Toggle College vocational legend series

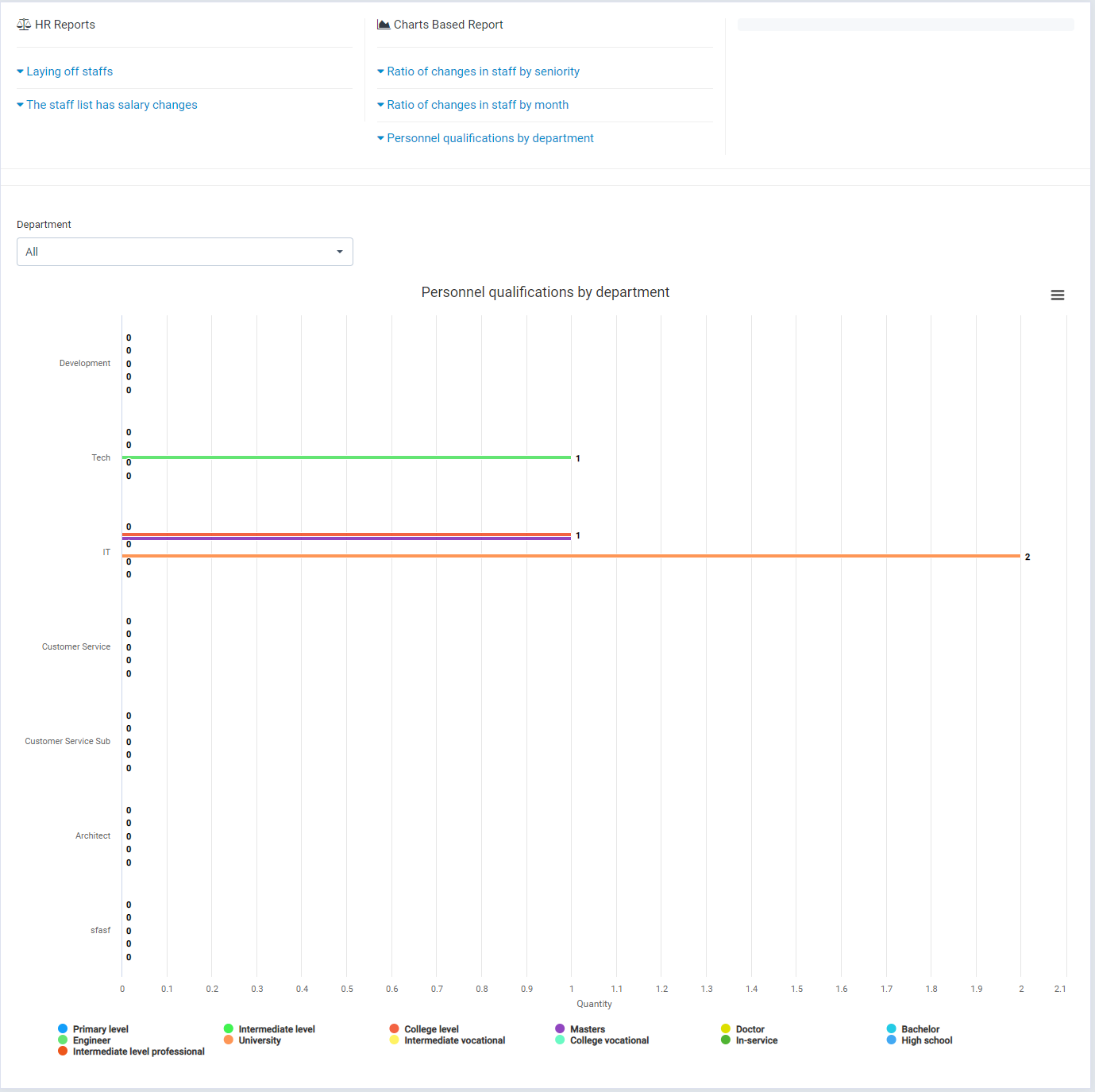click(x=602, y=1040)
